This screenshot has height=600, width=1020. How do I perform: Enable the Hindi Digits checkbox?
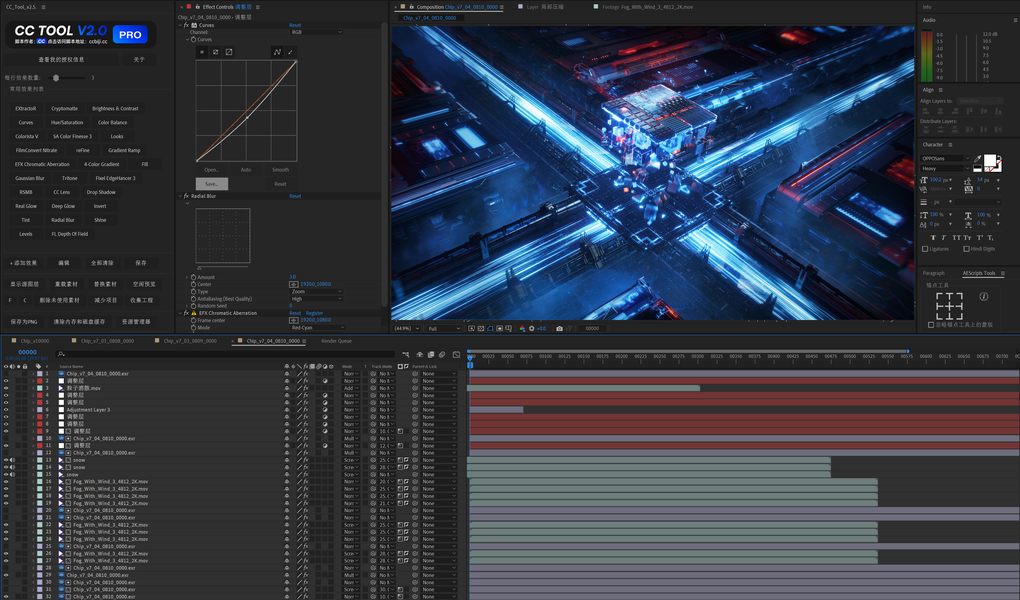967,249
